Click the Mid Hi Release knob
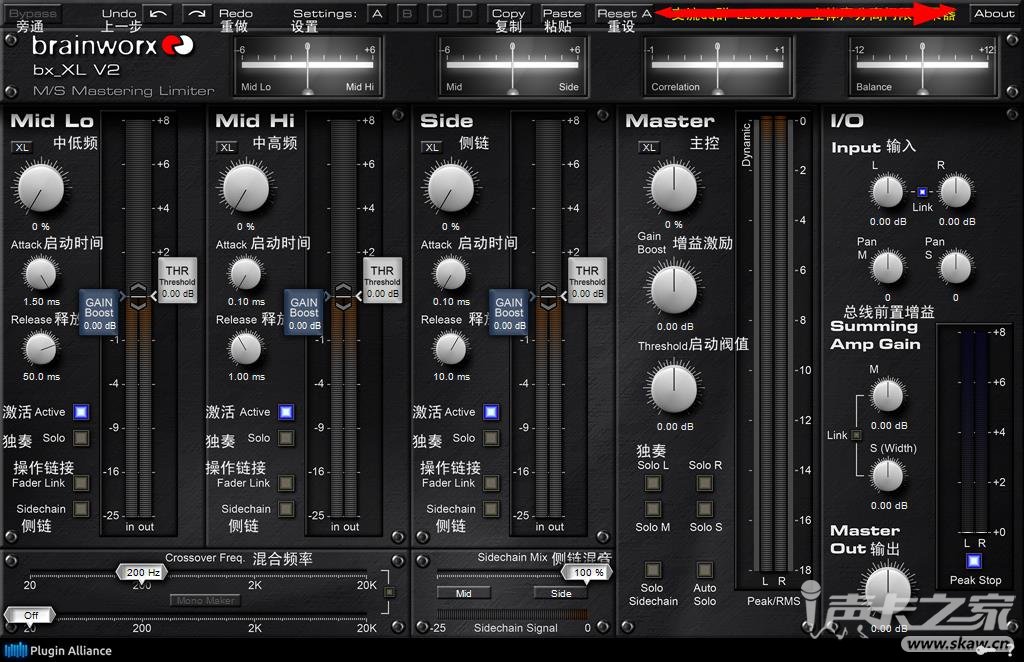Screen dimensions: 1024x662 pyautogui.click(x=246, y=349)
